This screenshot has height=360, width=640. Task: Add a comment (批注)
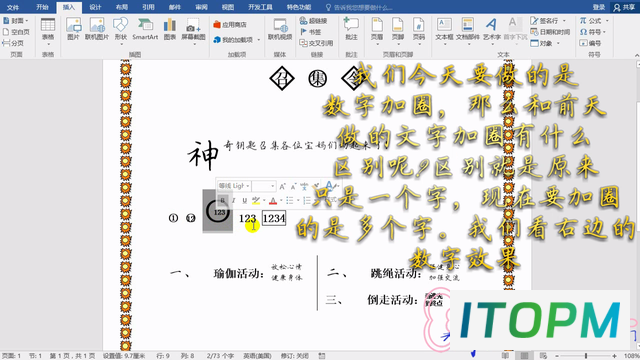coord(351,29)
